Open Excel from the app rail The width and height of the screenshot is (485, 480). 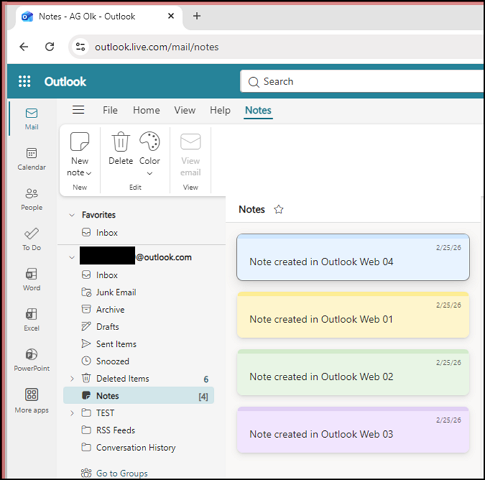coord(32,320)
